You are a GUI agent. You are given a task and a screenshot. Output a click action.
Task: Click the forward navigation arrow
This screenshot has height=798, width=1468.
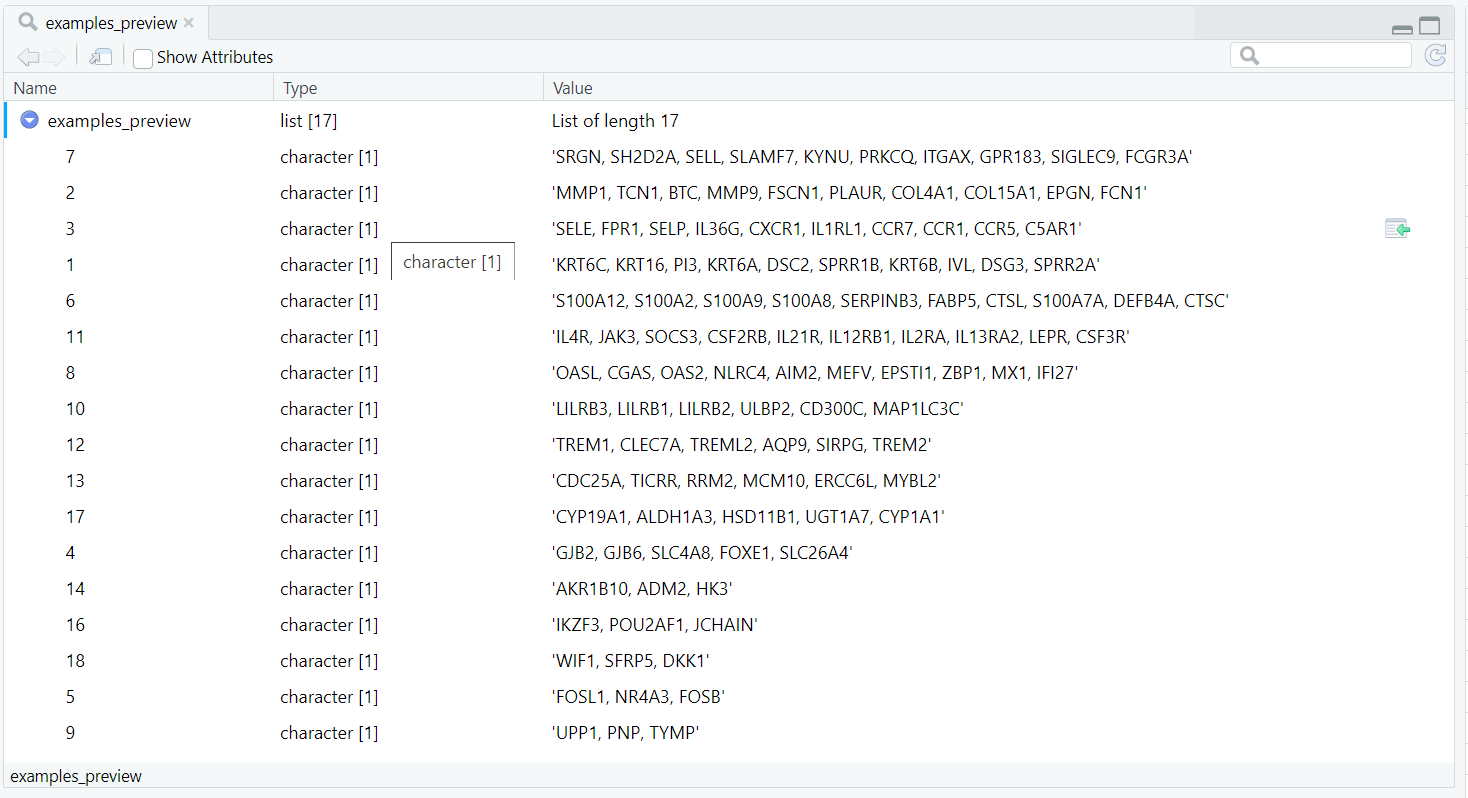coord(54,57)
